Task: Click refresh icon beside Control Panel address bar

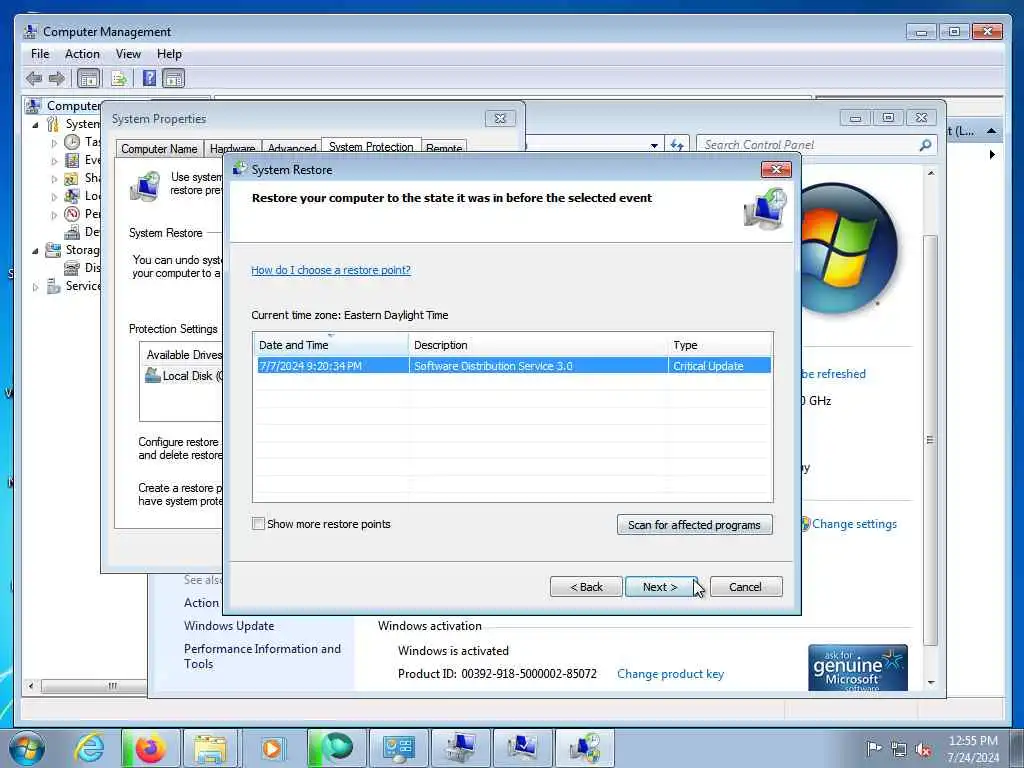Action: [x=677, y=145]
